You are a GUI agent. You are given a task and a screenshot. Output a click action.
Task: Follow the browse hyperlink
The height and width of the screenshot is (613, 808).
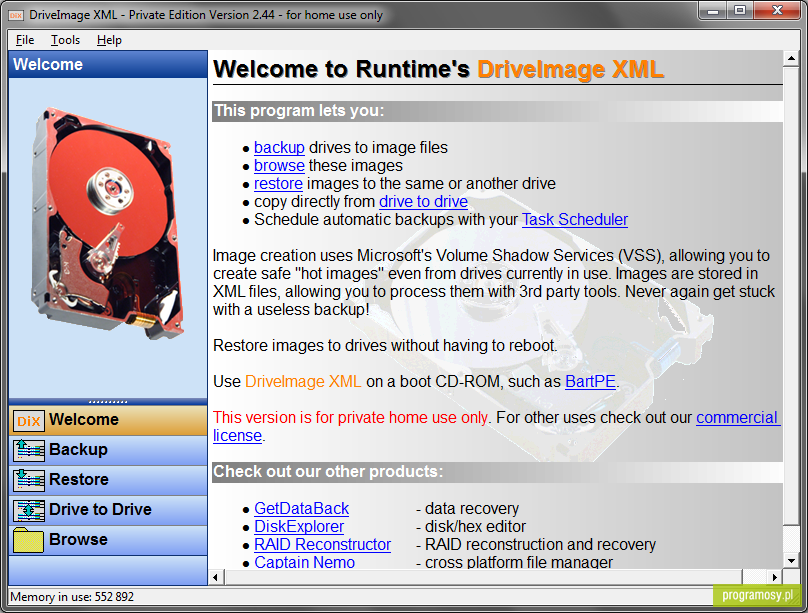[x=279, y=165]
